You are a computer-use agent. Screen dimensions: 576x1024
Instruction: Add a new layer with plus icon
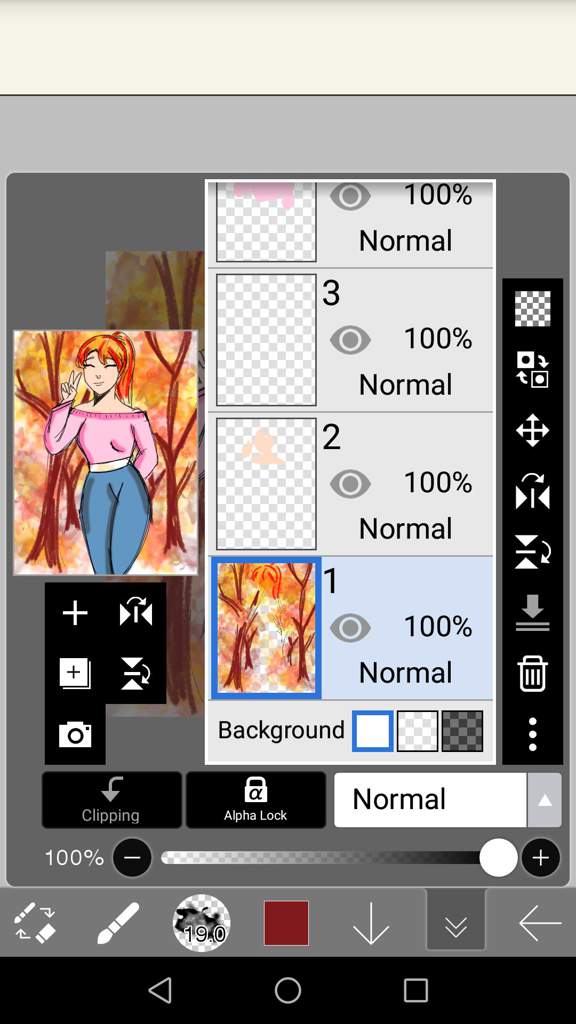75,613
